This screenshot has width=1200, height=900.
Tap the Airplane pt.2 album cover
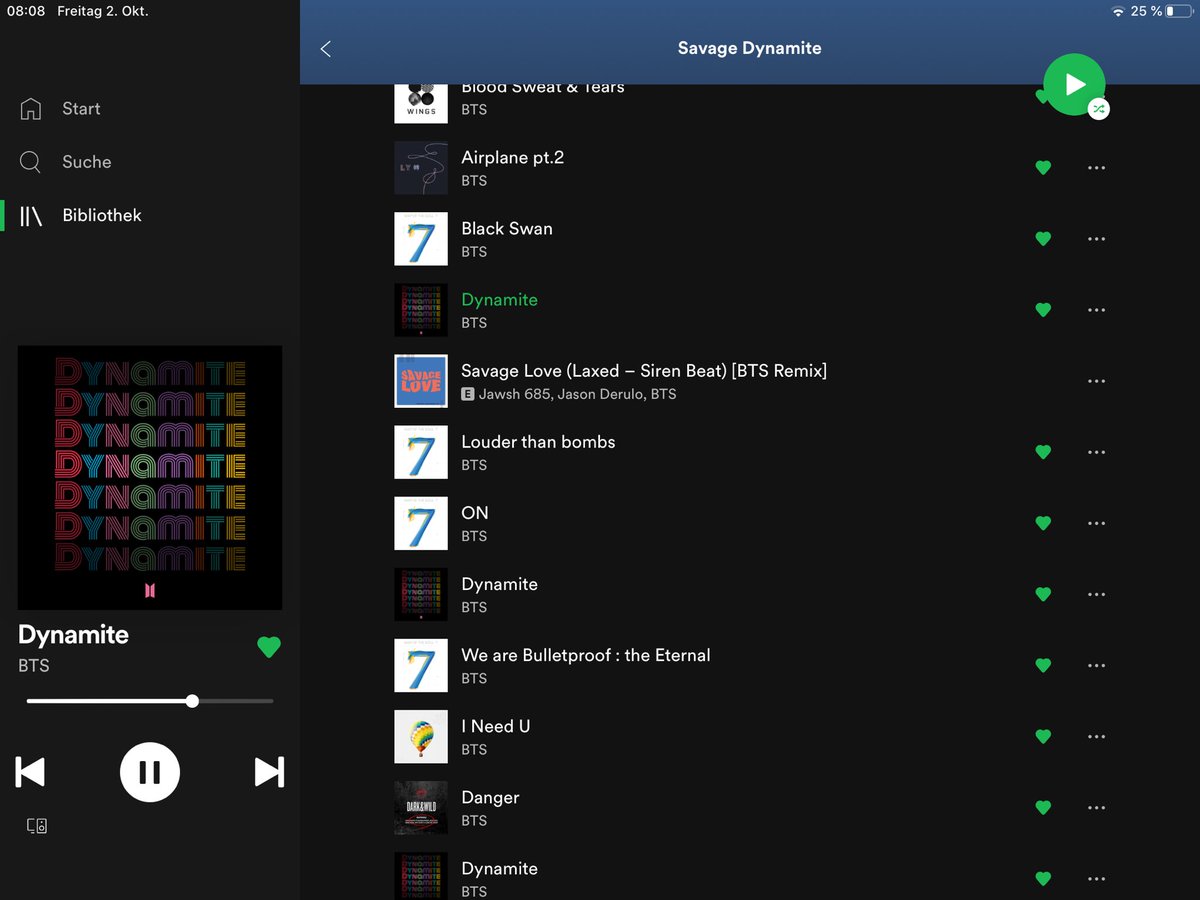421,168
